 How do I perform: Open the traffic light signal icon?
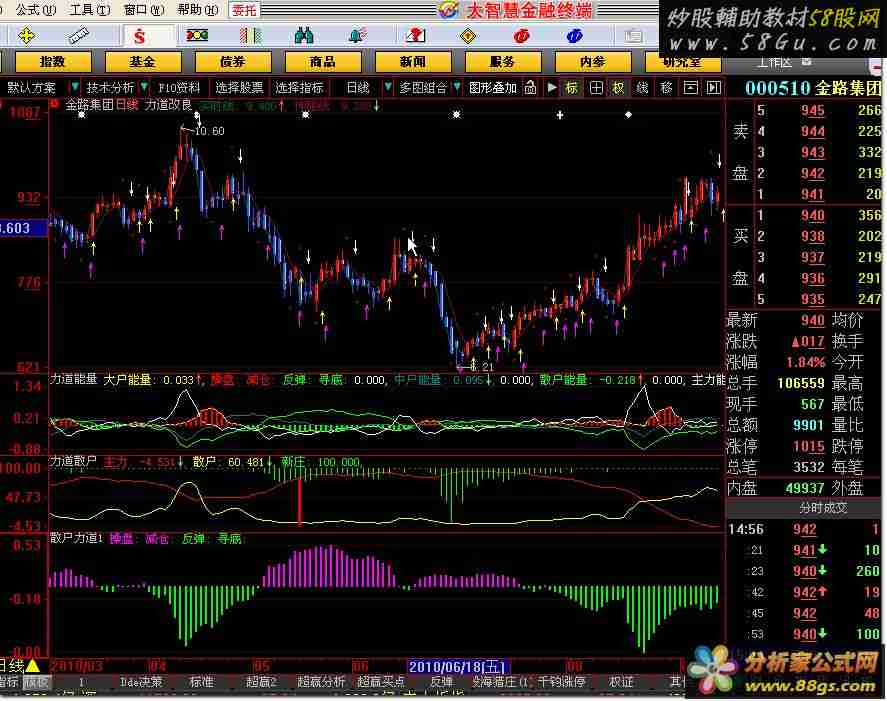(197, 36)
